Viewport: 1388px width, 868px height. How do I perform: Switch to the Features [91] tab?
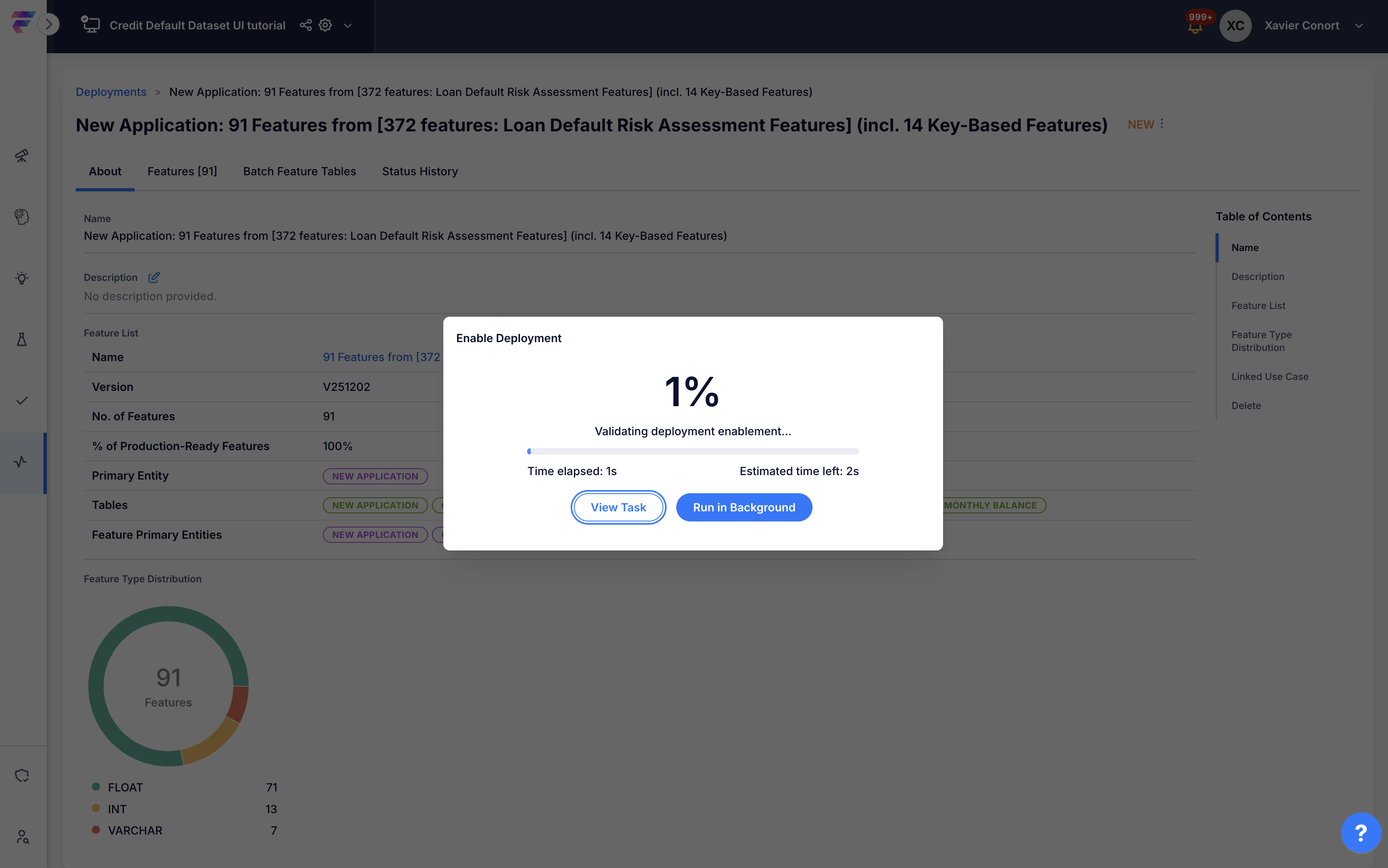pyautogui.click(x=182, y=171)
